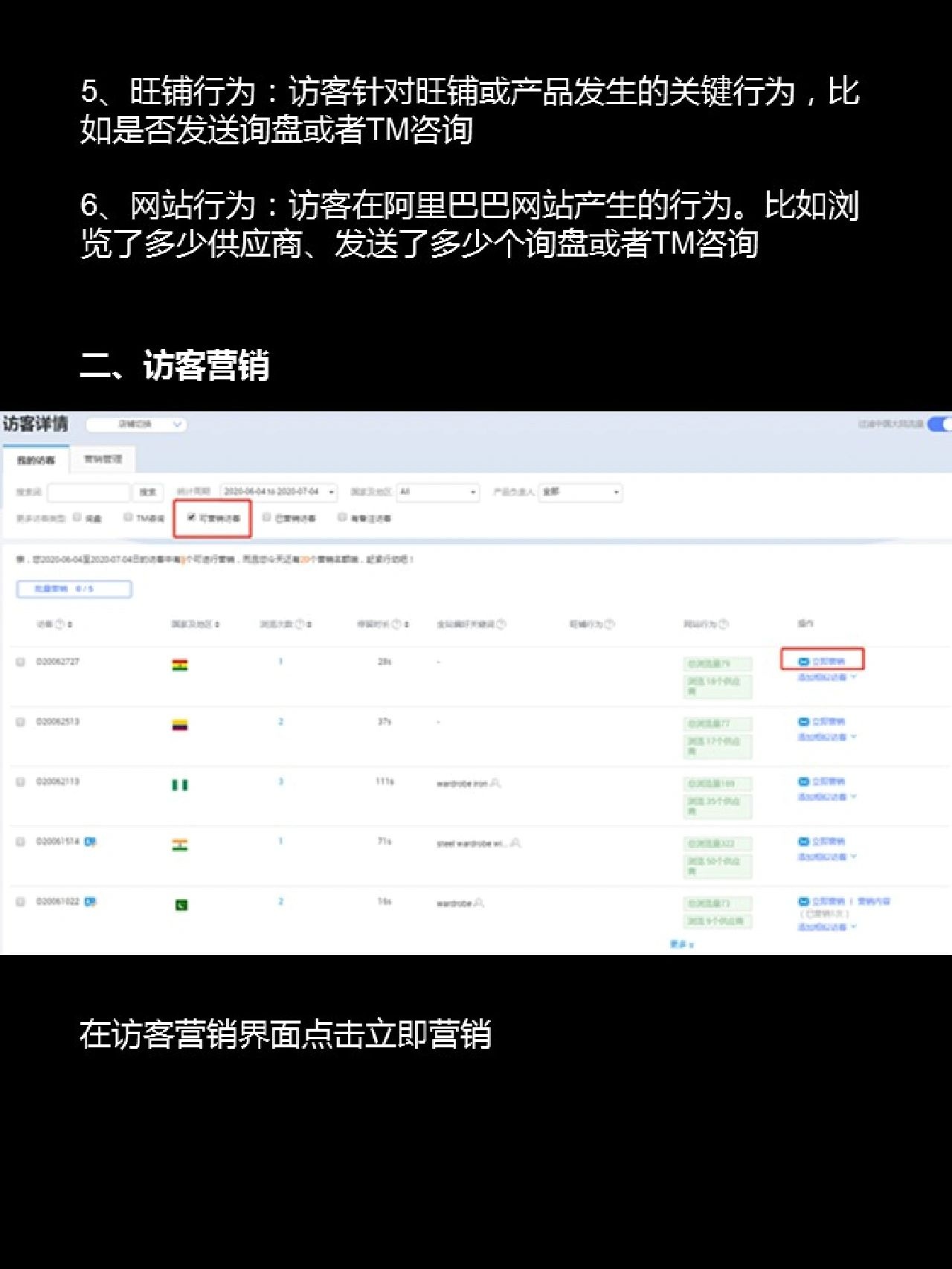Expand 添加标记访客 in row 020061022
952x1269 pixels.
tap(827, 927)
